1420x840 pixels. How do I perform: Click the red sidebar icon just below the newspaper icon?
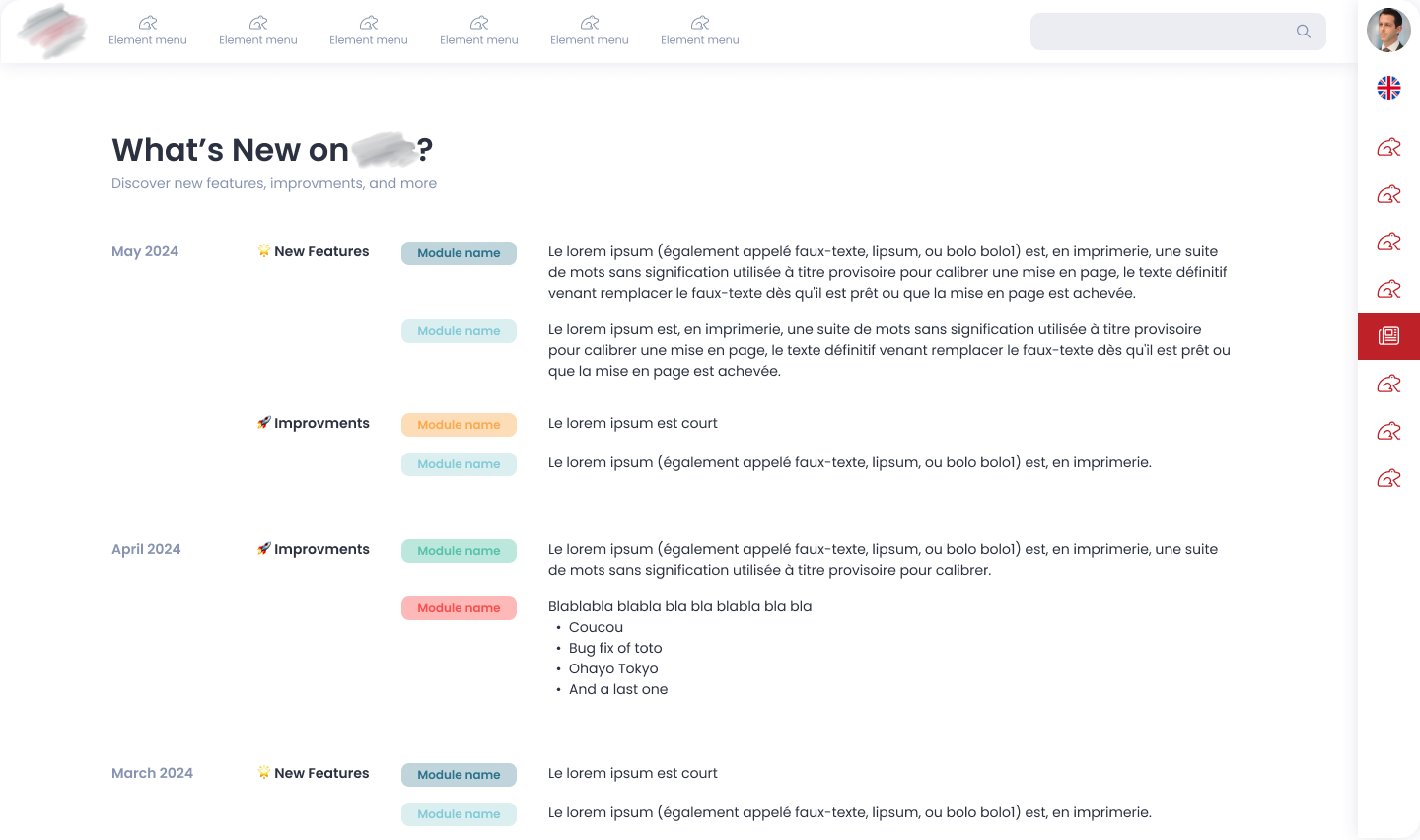coord(1388,383)
